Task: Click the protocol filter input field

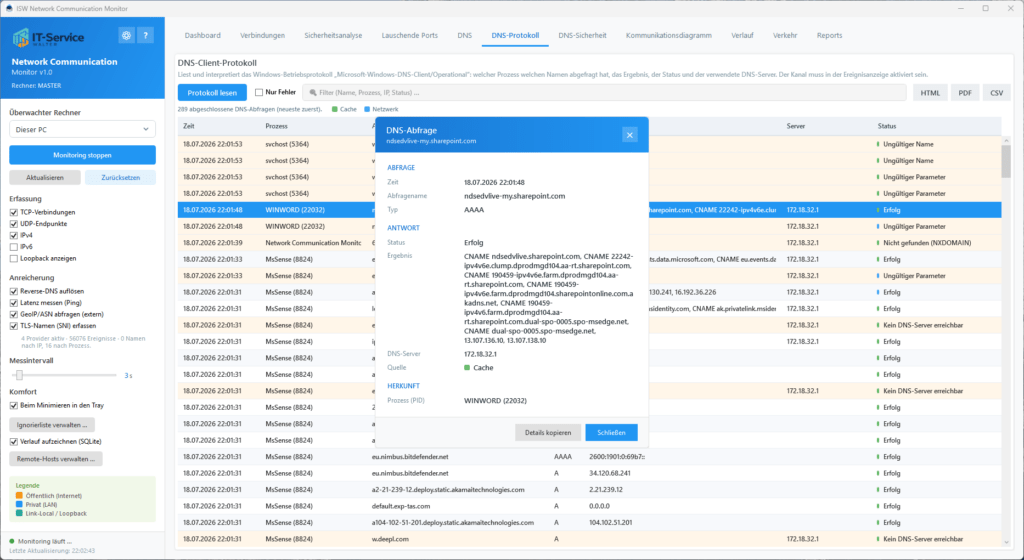Action: (604, 93)
